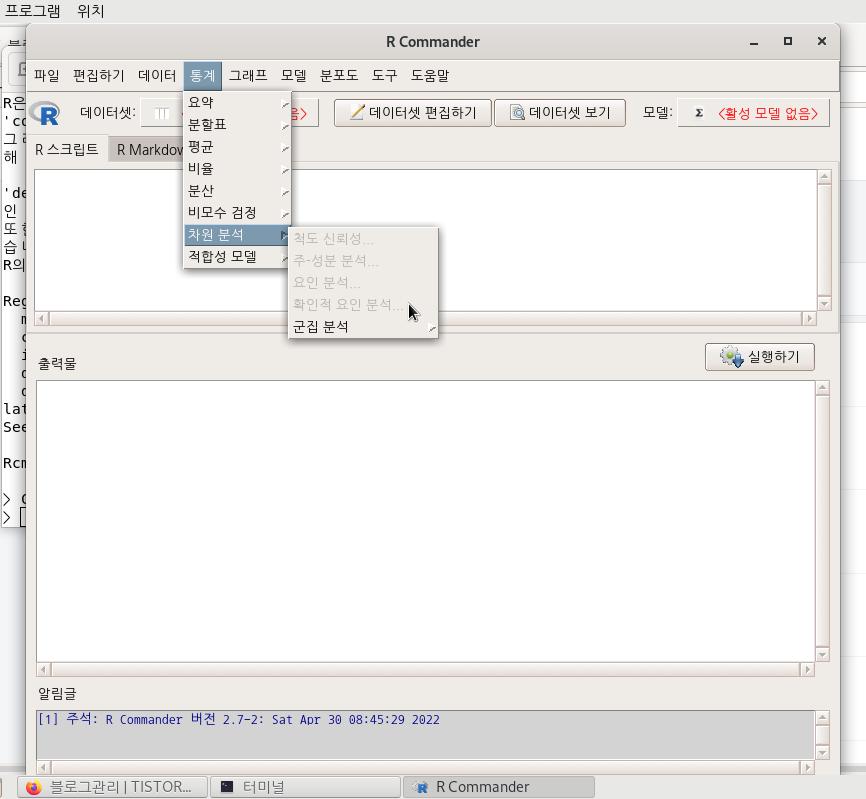Open the 데이터 menu
Viewport: 866px width, 799px height.
(x=157, y=76)
